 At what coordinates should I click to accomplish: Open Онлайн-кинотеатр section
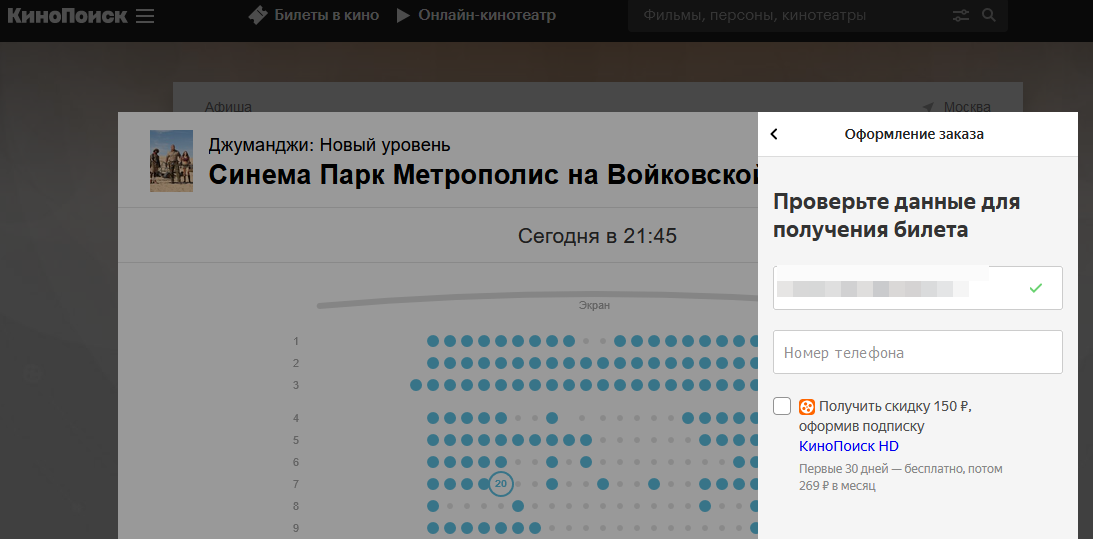tap(487, 15)
